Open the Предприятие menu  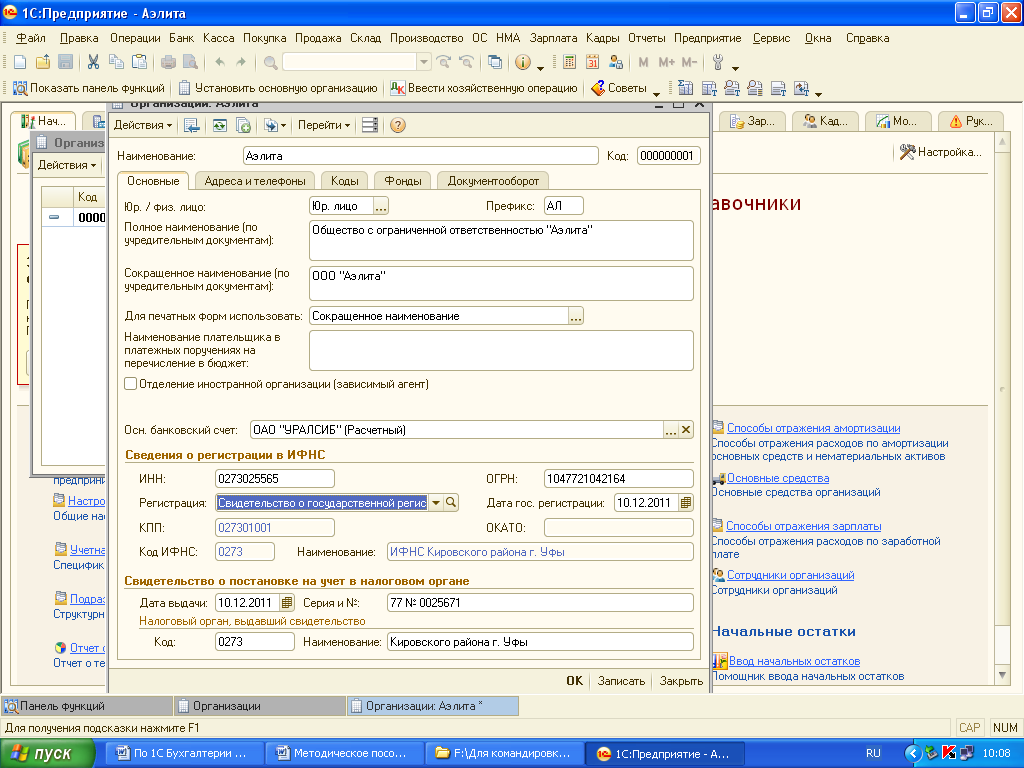pyautogui.click(x=707, y=38)
